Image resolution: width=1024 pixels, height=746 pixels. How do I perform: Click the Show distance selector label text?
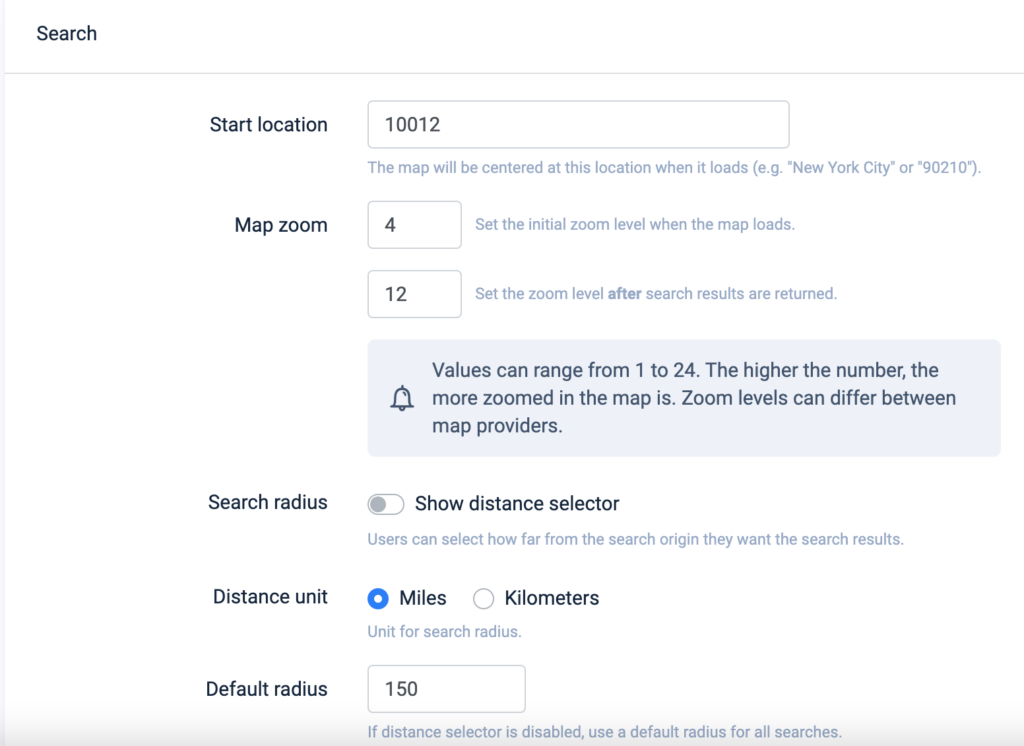tap(517, 504)
